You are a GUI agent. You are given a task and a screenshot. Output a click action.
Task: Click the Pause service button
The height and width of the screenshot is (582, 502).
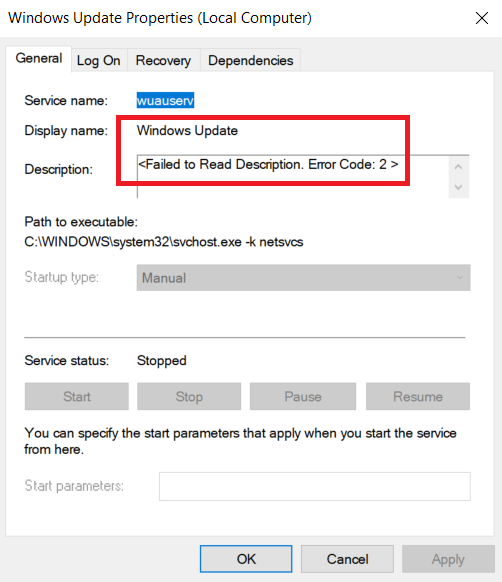pyautogui.click(x=303, y=396)
